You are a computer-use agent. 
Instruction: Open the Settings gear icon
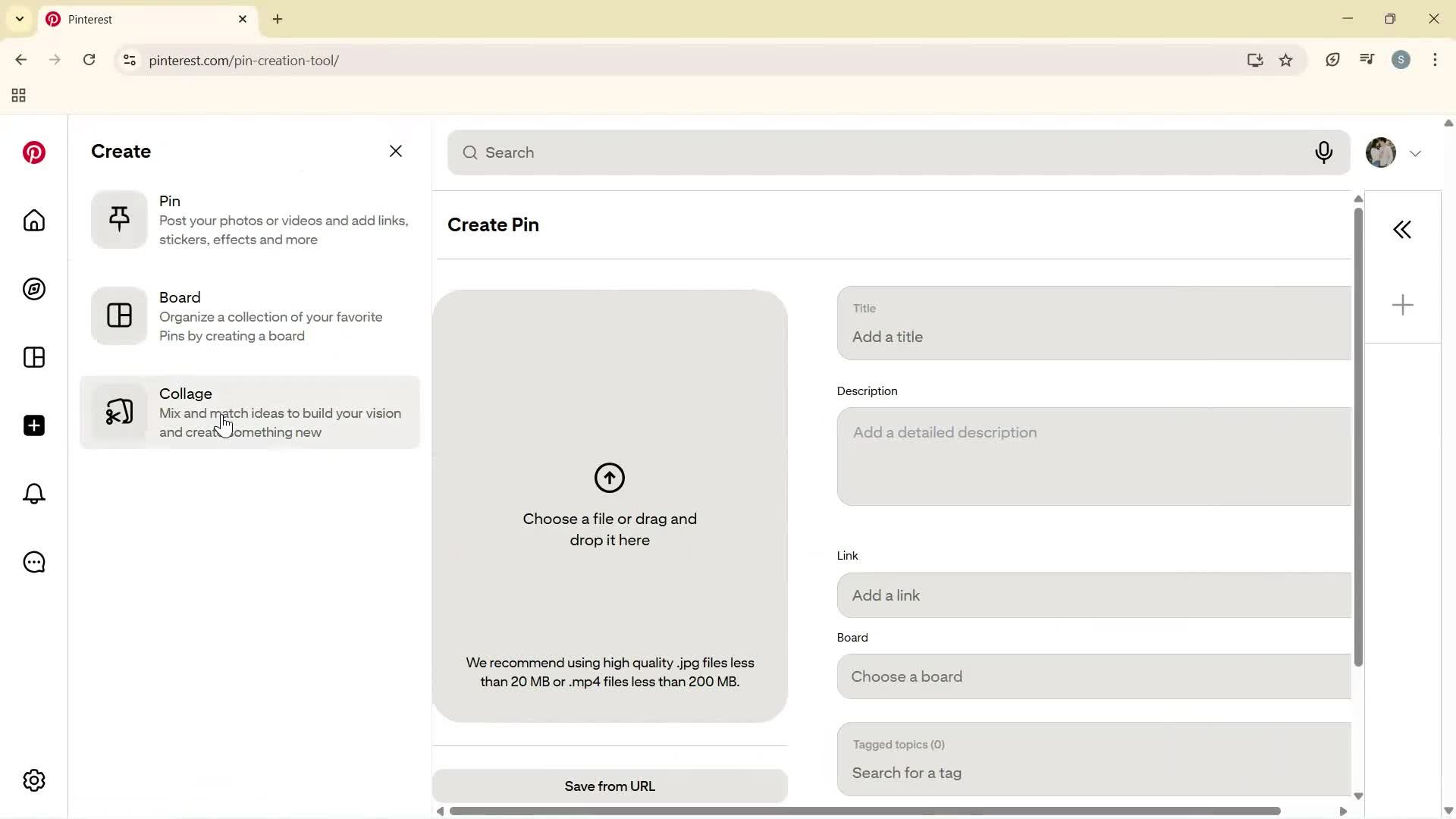coord(33,780)
